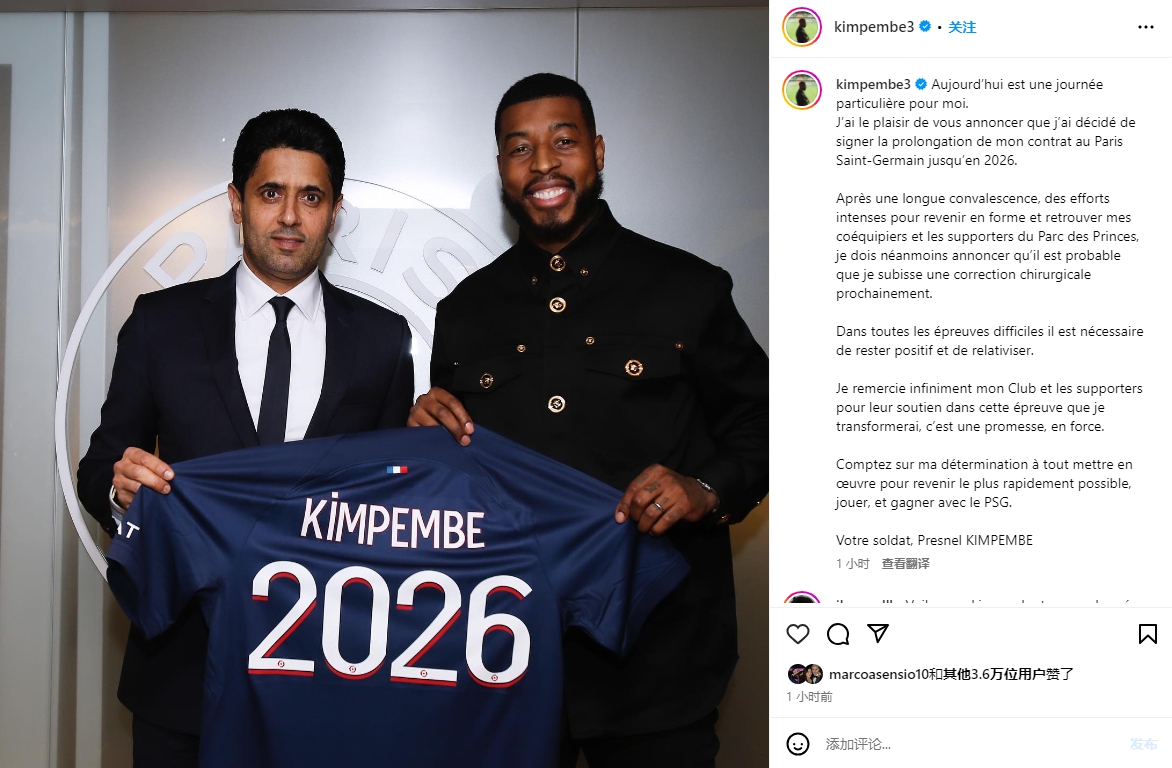Click the verified badge beside the header kimpembe3
Screen dimensions: 1172x768
(x=925, y=27)
